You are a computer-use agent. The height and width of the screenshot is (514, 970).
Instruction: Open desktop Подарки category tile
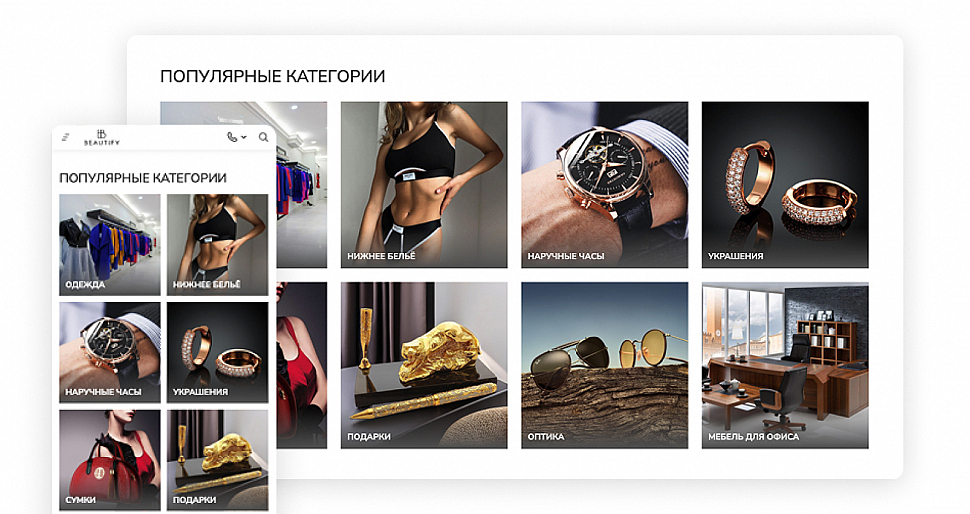coord(424,366)
